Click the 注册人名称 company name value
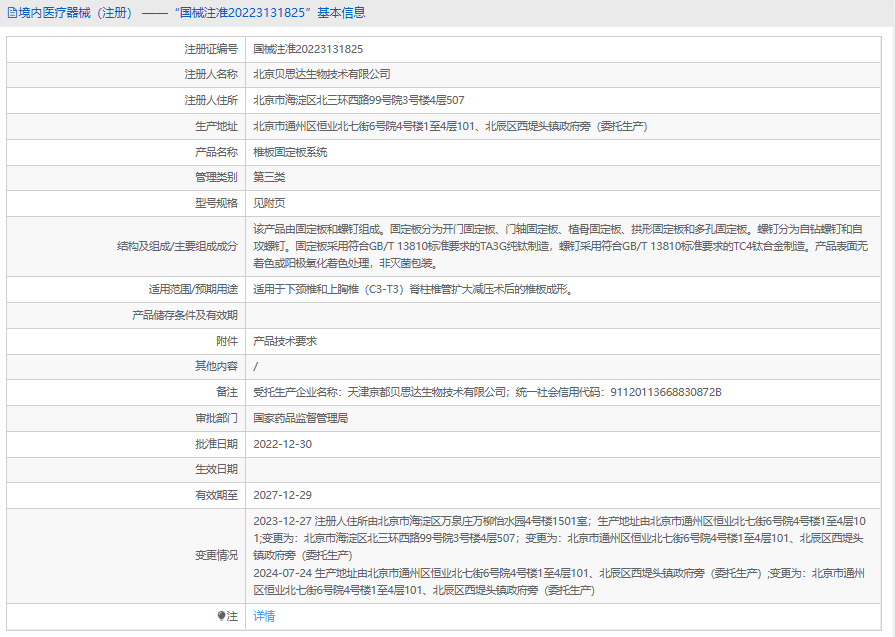Viewport: 895px width, 637px height. [322, 74]
